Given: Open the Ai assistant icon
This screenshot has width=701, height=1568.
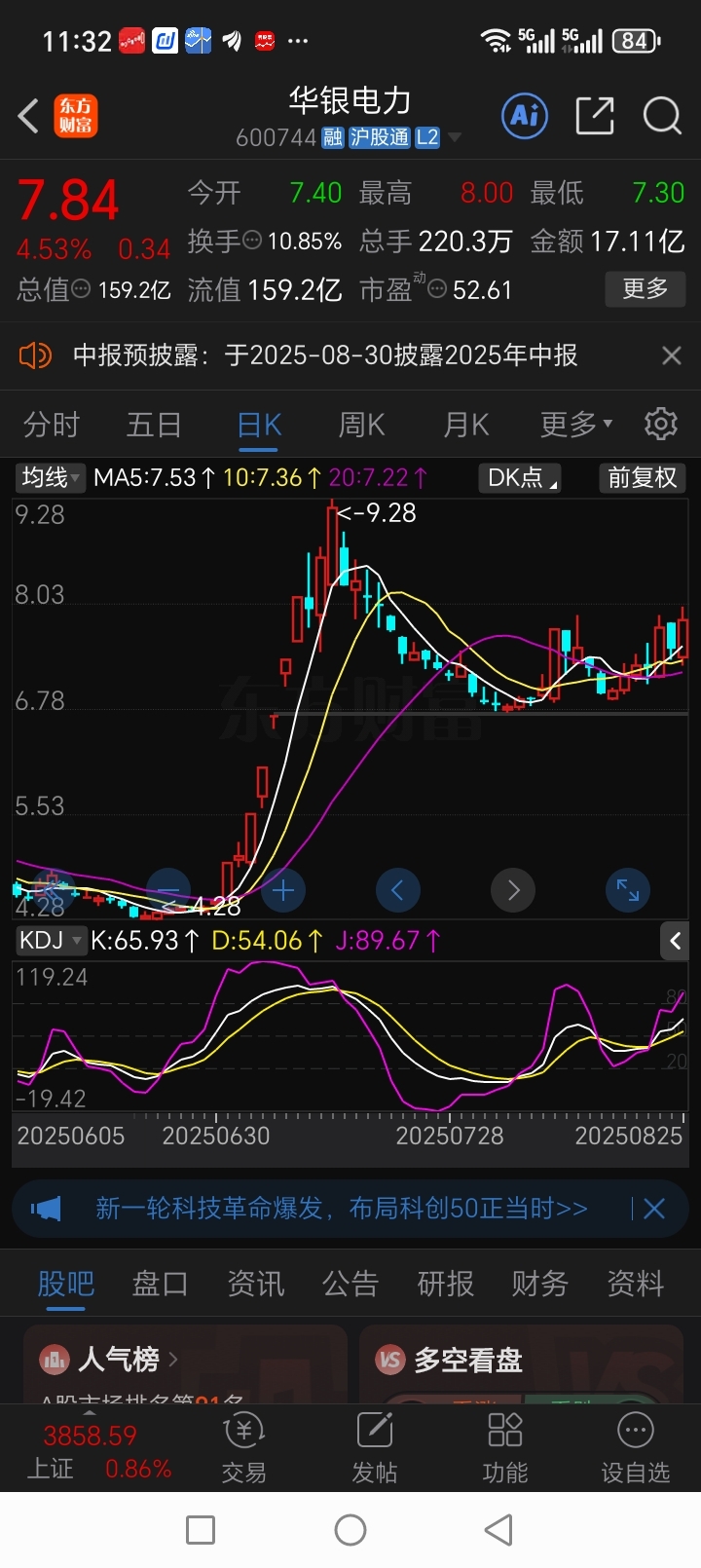Looking at the screenshot, I should pyautogui.click(x=526, y=117).
